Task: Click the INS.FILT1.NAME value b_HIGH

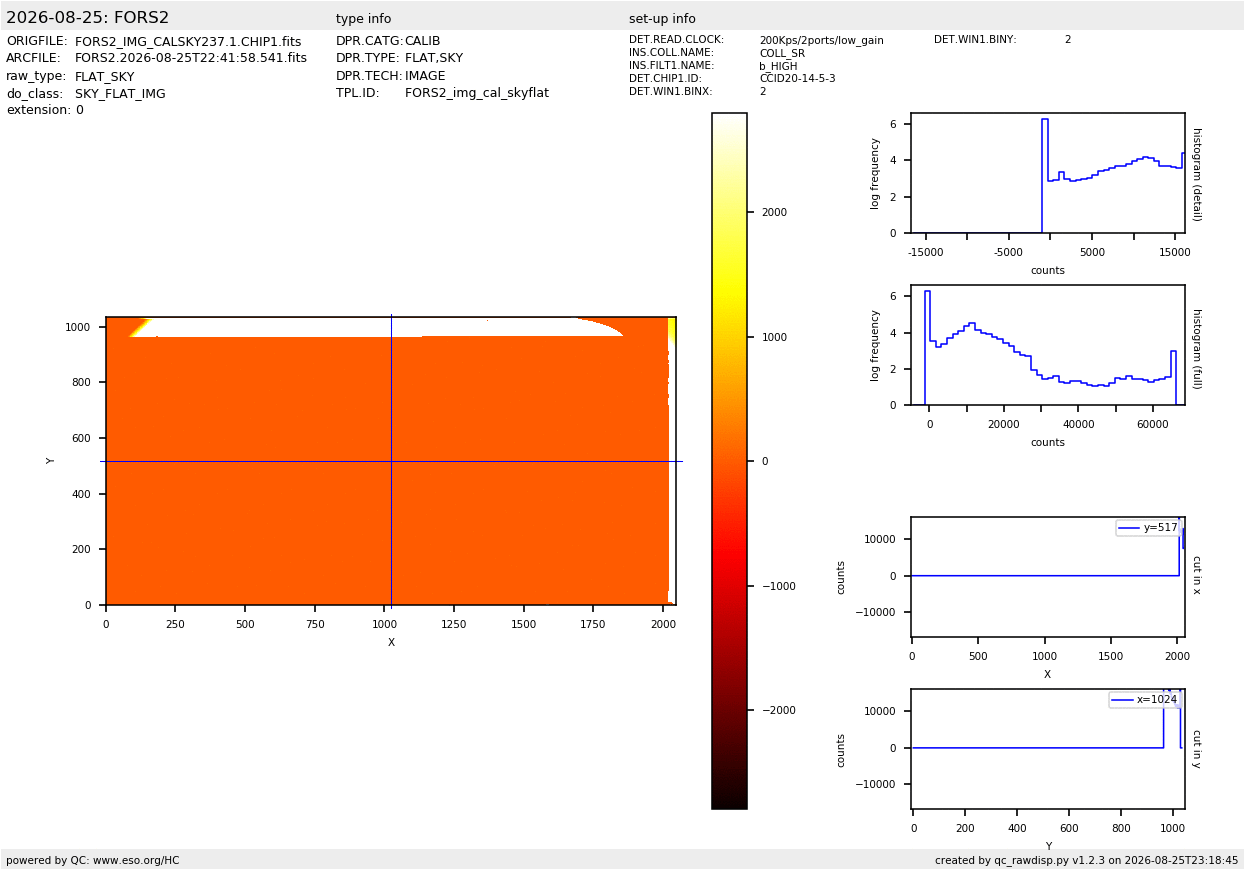Action: [x=778, y=67]
